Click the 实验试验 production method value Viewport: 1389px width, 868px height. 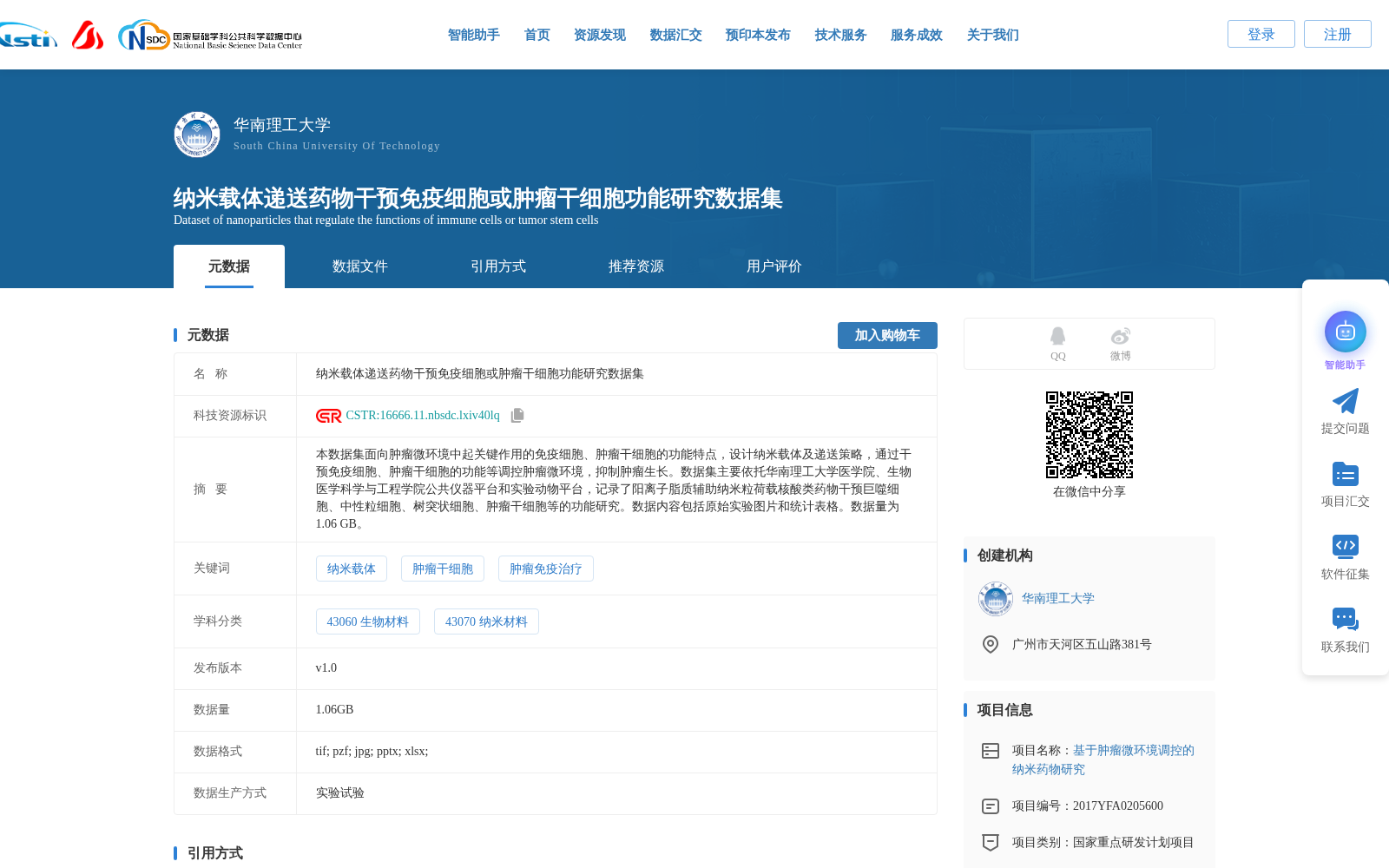[x=340, y=793]
